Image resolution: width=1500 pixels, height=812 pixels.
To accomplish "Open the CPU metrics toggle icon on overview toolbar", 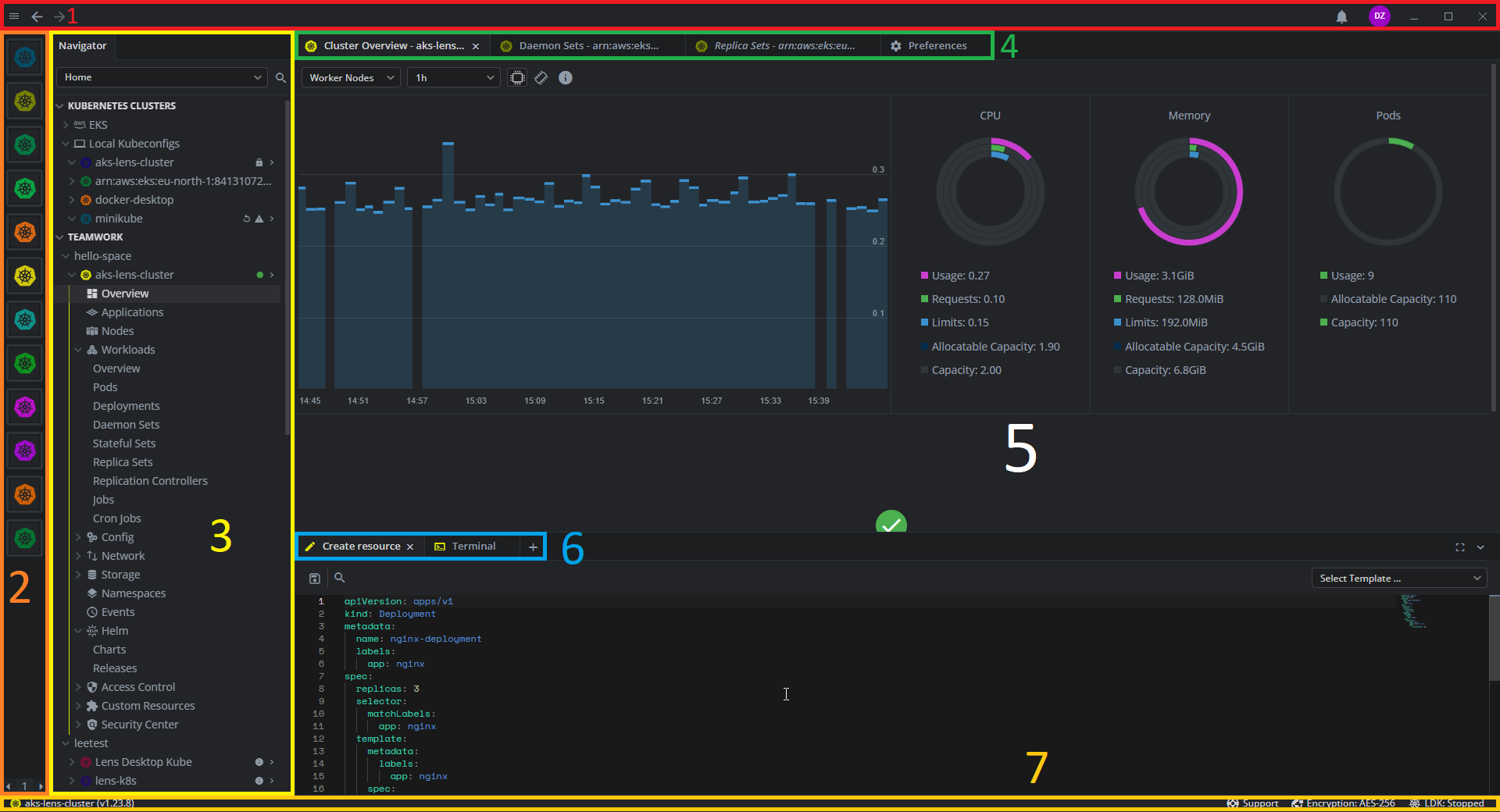I will (541, 77).
